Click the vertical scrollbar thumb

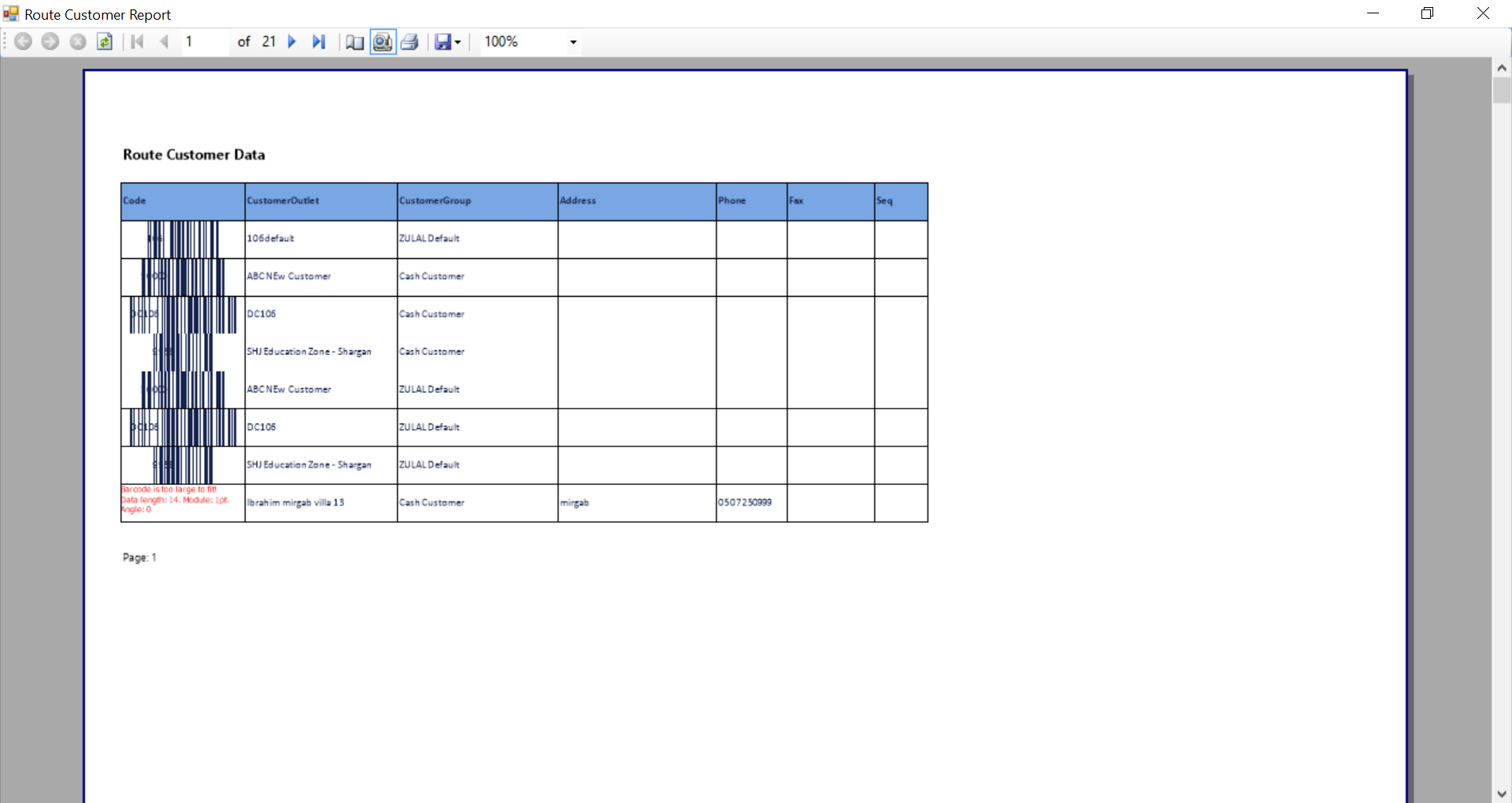(x=1502, y=91)
